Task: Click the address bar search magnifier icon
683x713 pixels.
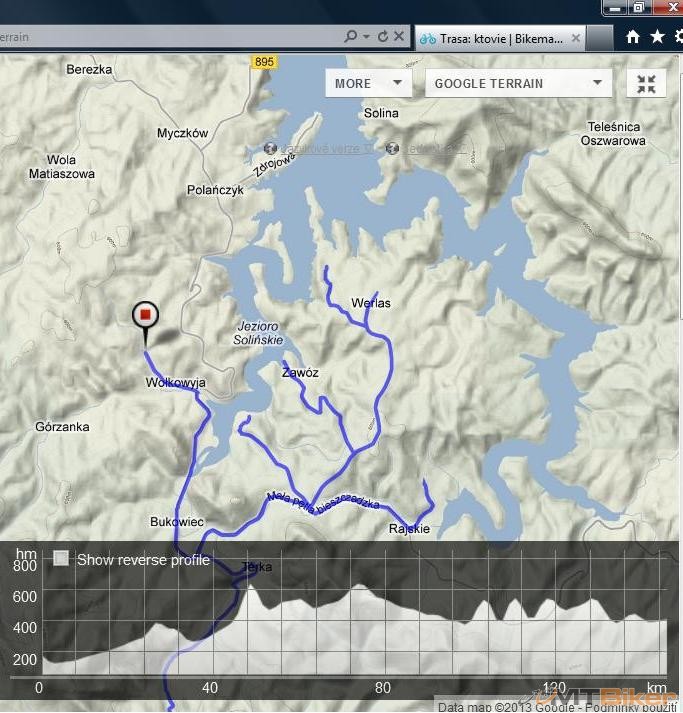Action: pos(351,37)
